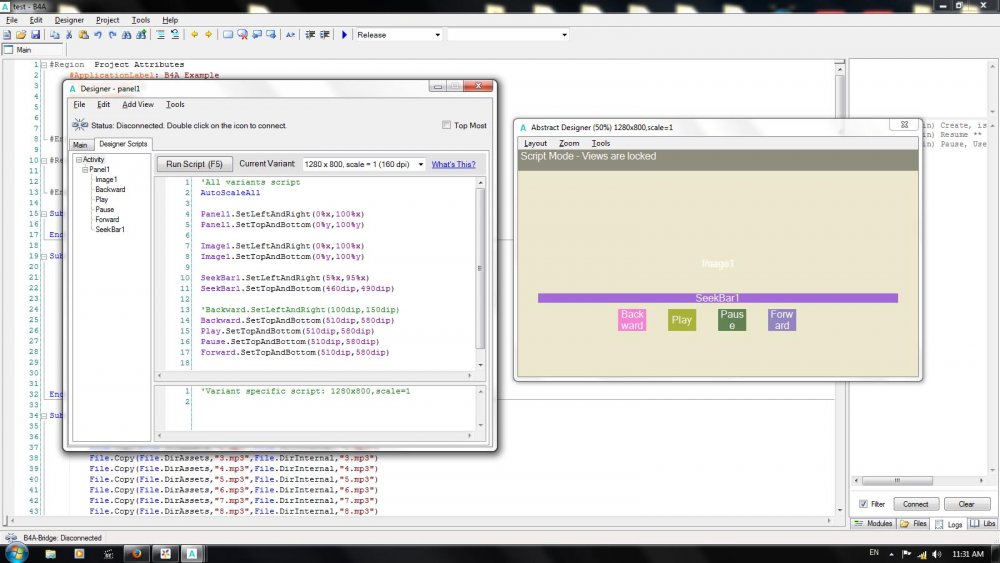
Task: Open the What's This? link
Action: (453, 164)
